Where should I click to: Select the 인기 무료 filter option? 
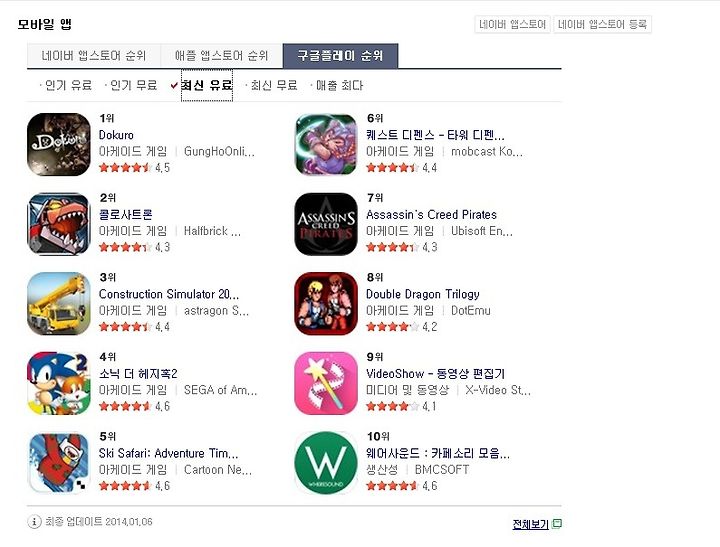tap(133, 85)
